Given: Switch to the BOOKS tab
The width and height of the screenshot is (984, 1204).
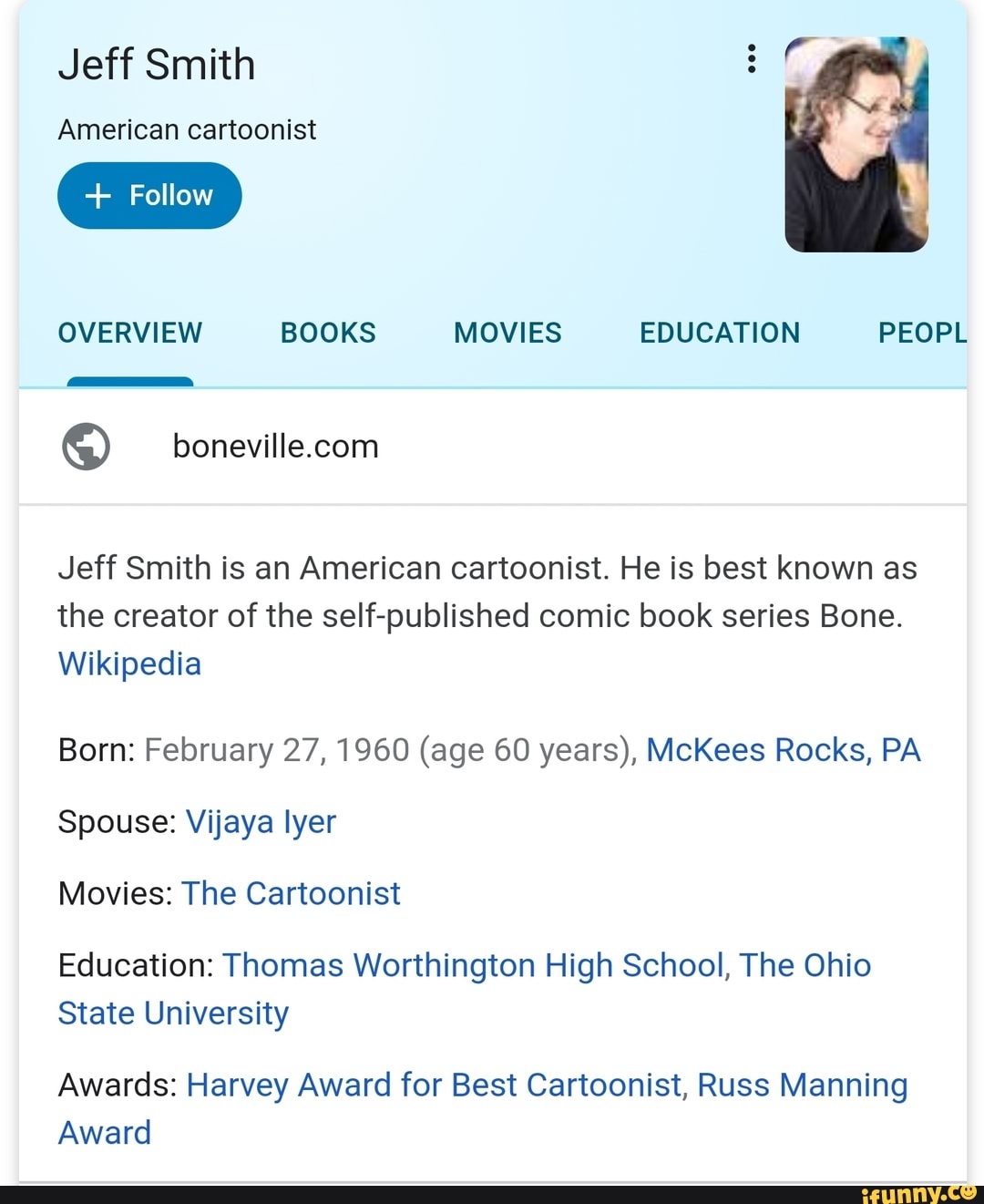Looking at the screenshot, I should coord(327,332).
